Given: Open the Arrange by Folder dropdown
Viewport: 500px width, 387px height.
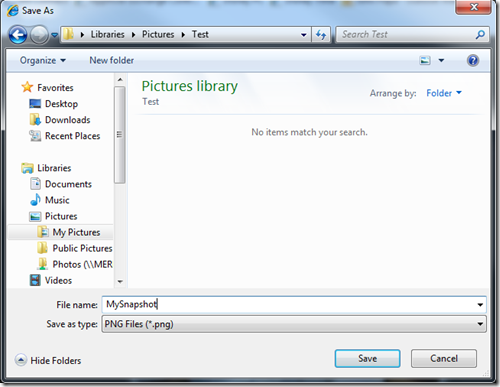Looking at the screenshot, I should pyautogui.click(x=444, y=93).
